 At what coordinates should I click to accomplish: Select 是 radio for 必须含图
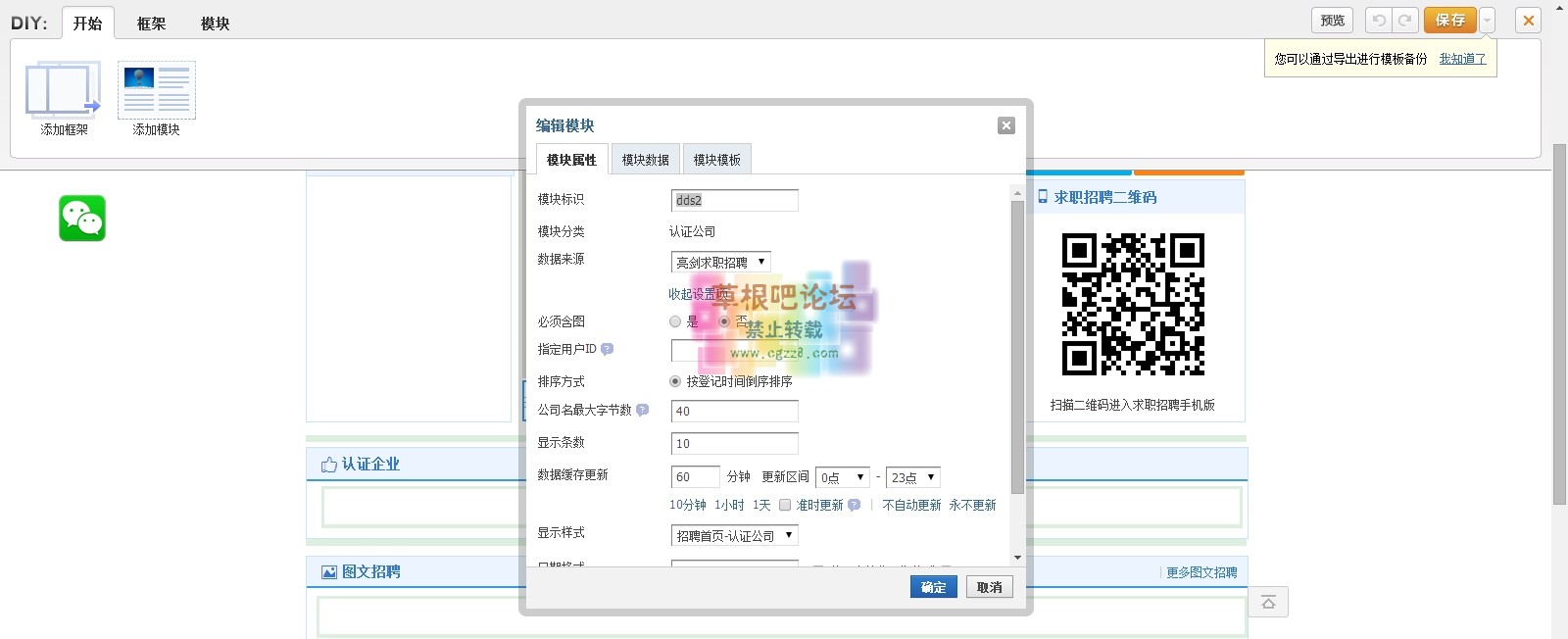[x=675, y=321]
